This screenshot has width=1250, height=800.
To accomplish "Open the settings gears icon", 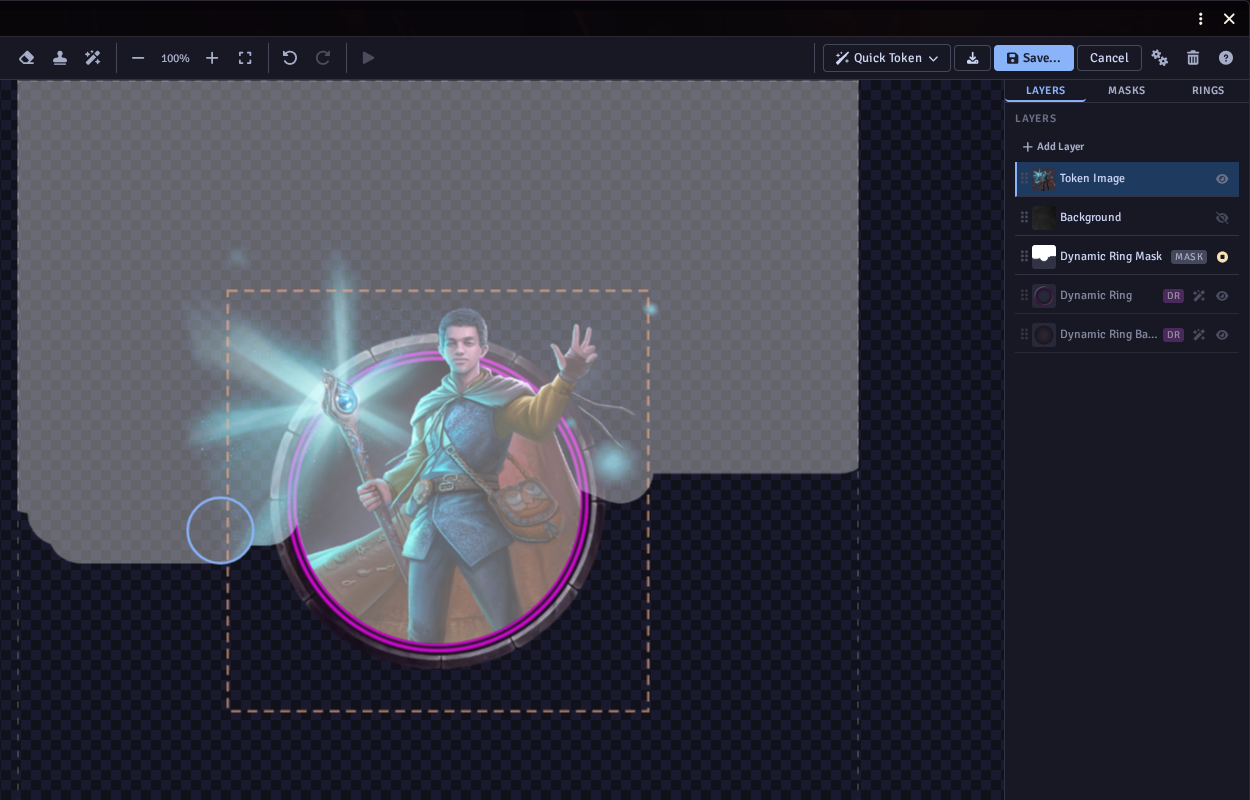I will coord(1160,58).
